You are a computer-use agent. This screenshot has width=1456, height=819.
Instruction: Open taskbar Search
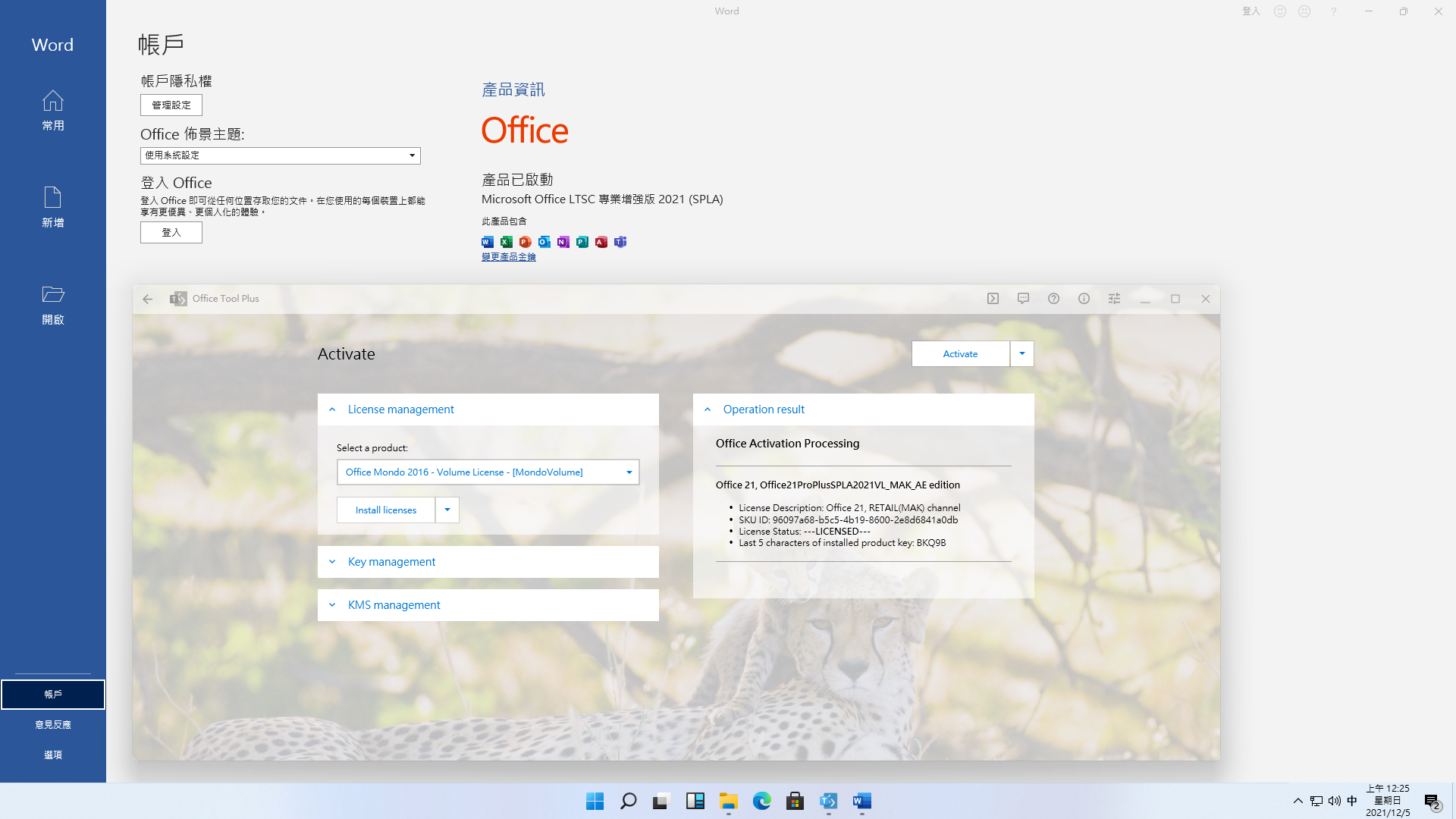[629, 801]
